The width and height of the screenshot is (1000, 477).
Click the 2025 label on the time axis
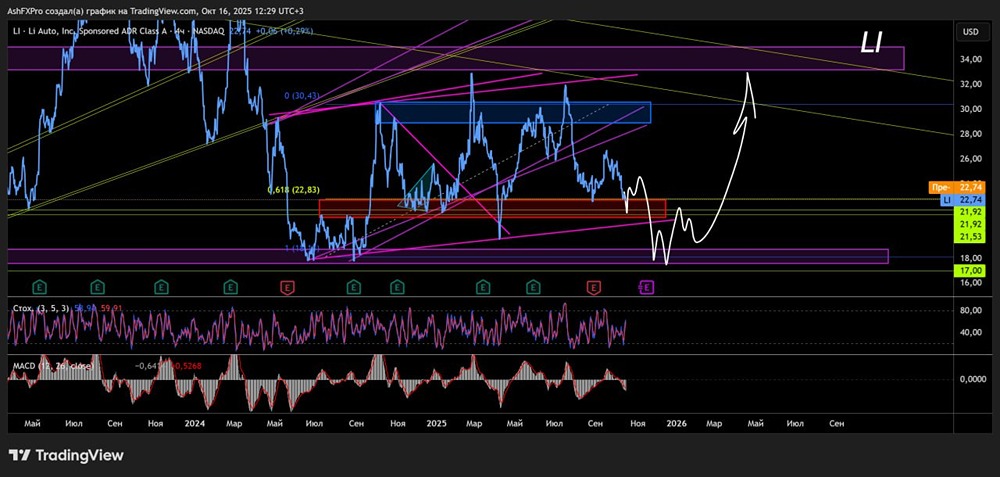click(437, 423)
